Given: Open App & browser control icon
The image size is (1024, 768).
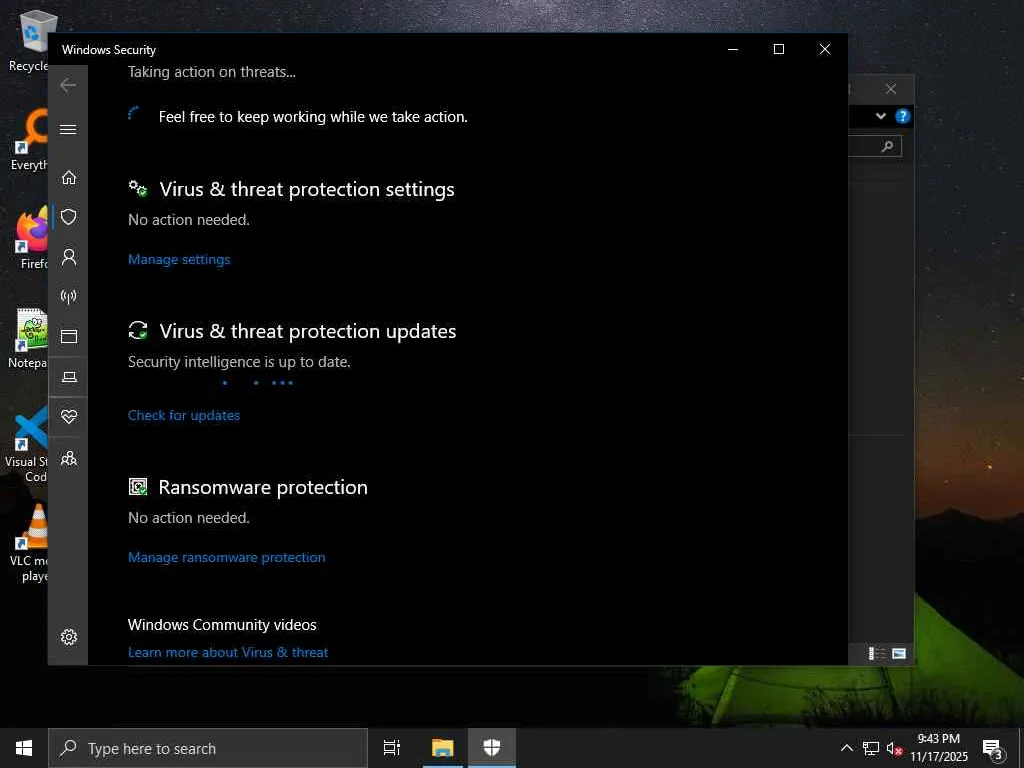Looking at the screenshot, I should pyautogui.click(x=69, y=336).
